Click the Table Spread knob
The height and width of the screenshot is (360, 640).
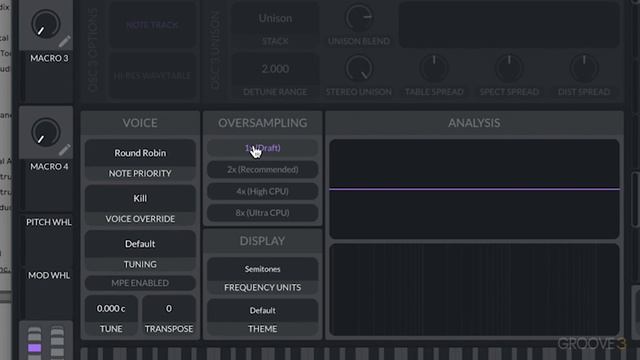point(434,68)
